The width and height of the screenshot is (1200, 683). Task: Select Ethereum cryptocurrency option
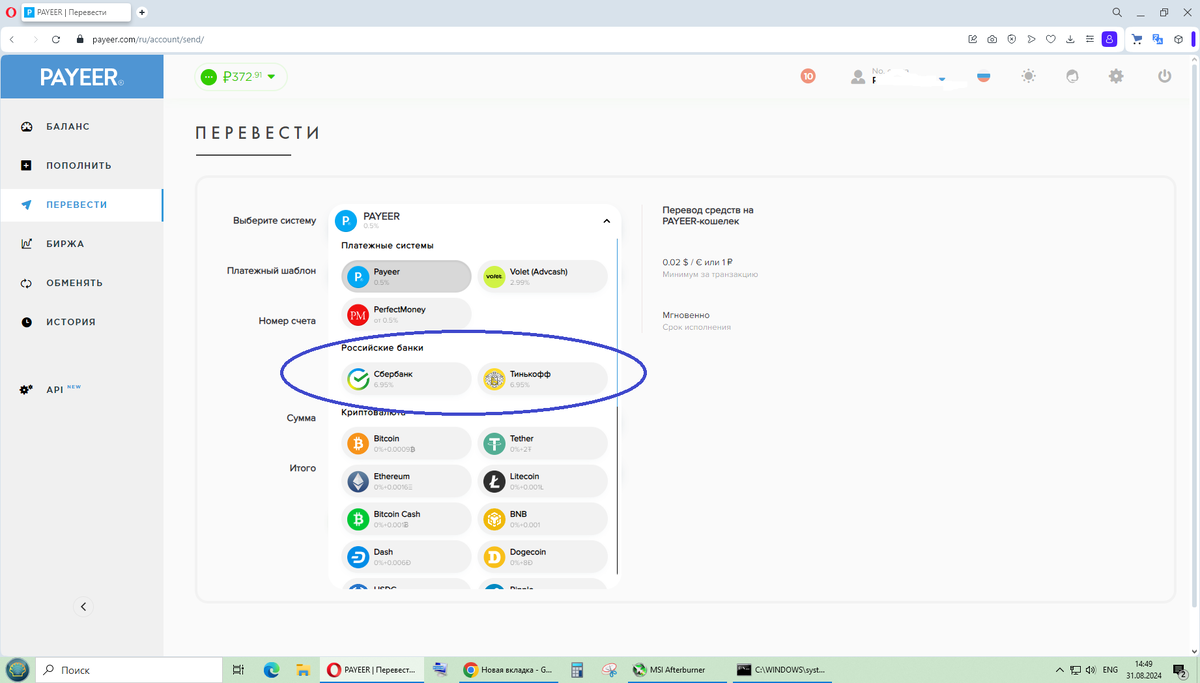406,481
